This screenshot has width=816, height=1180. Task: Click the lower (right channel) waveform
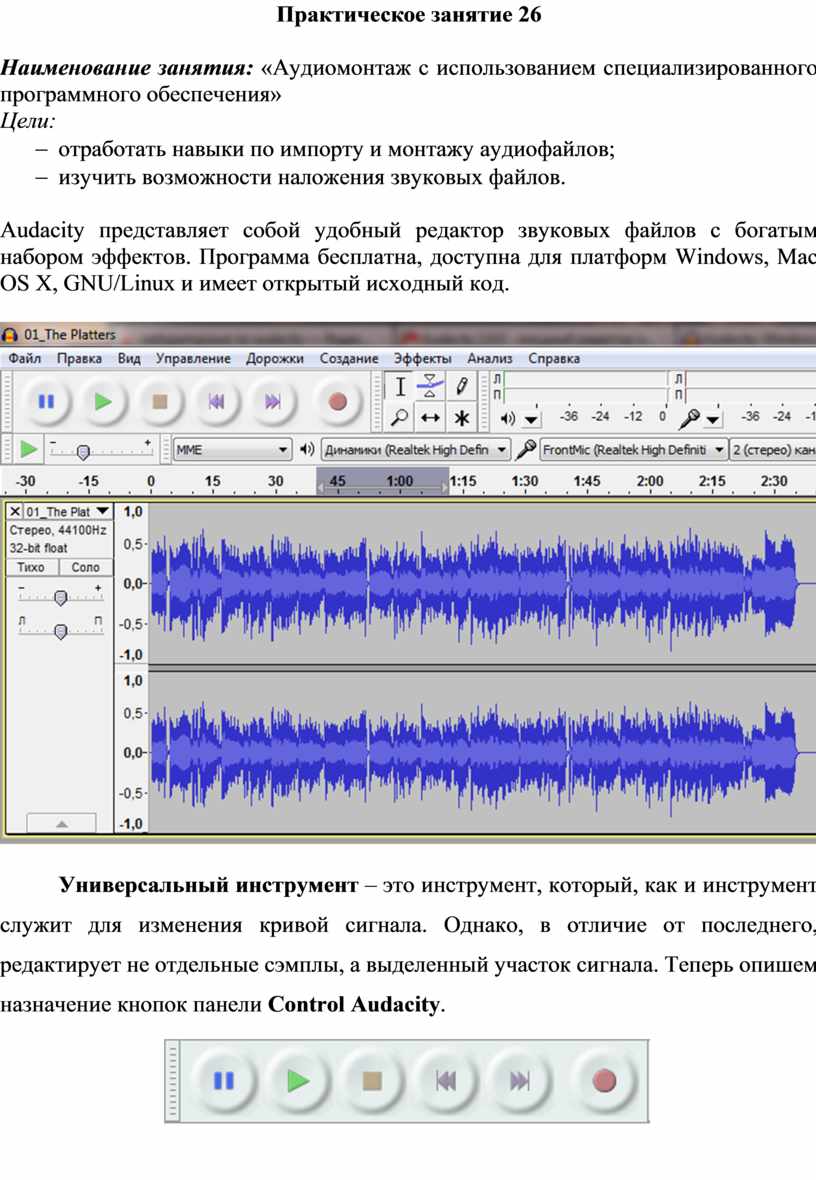[482, 752]
